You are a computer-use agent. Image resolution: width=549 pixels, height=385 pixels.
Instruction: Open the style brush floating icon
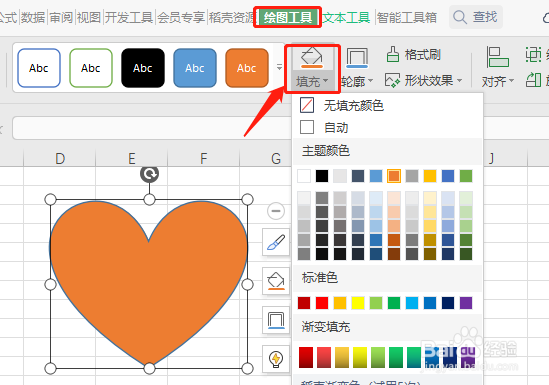pos(276,242)
